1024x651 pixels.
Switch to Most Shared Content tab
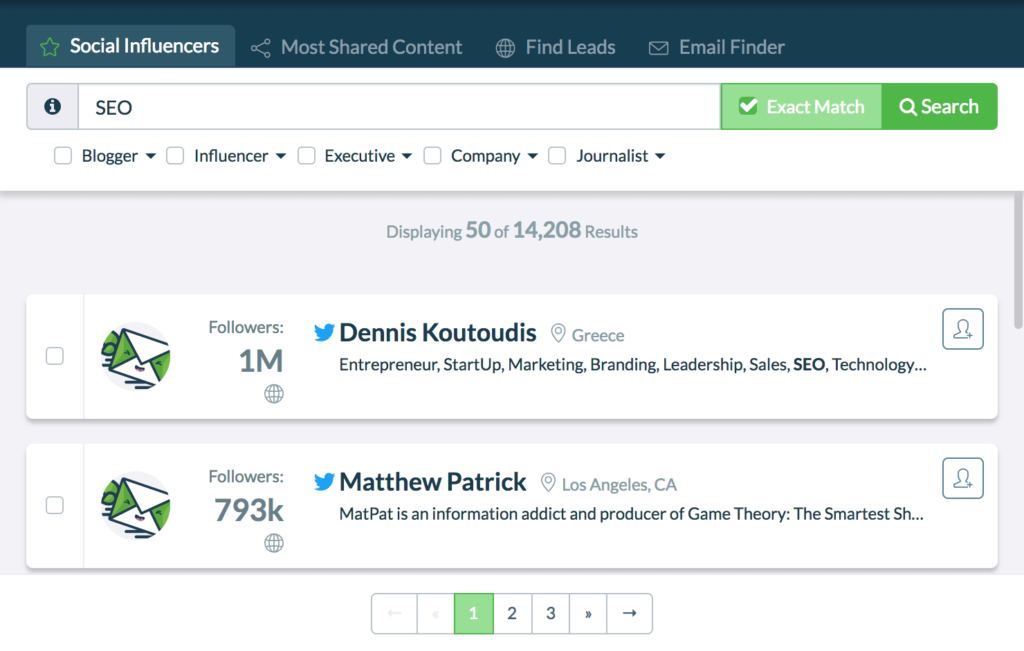click(x=357, y=47)
